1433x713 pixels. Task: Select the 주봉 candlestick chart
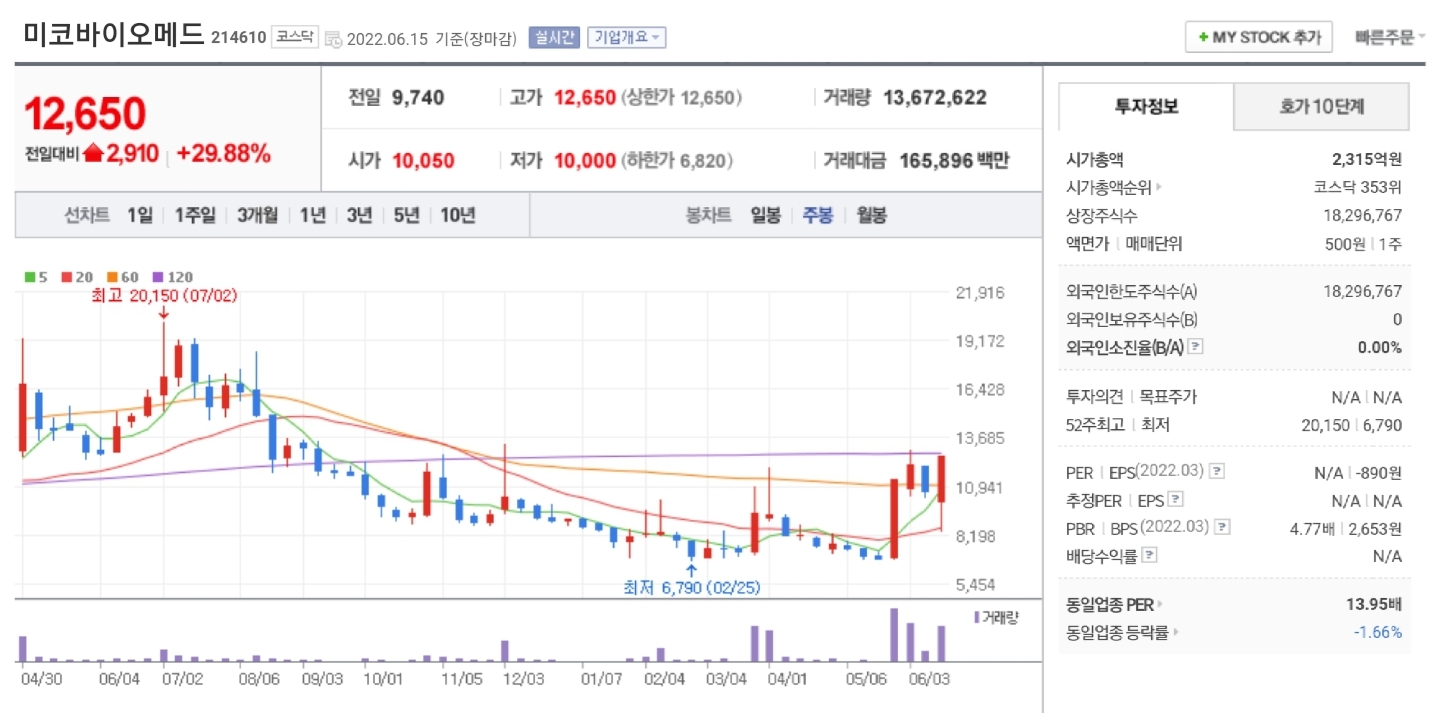coord(818,215)
